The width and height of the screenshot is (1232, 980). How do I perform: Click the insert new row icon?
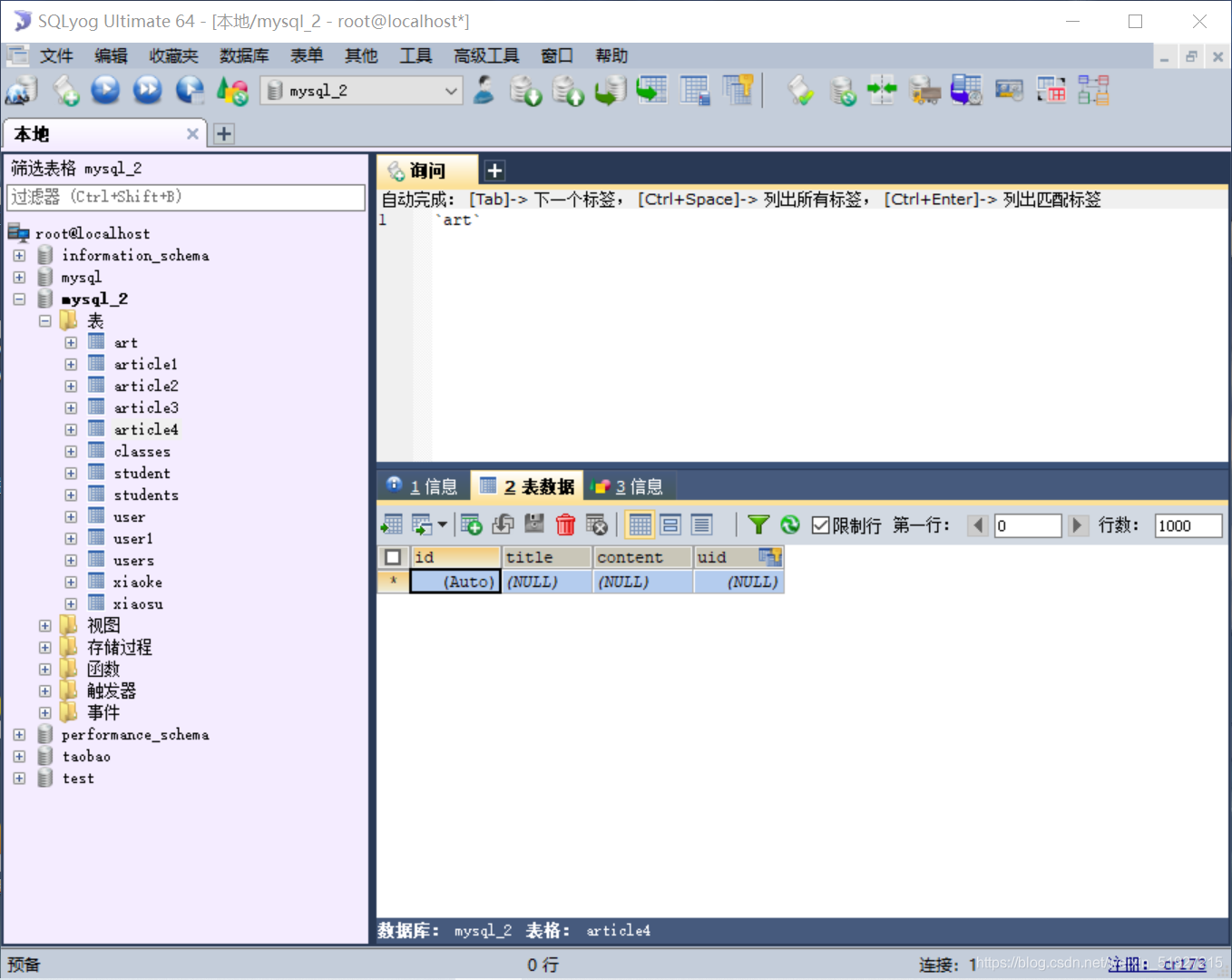(x=470, y=524)
